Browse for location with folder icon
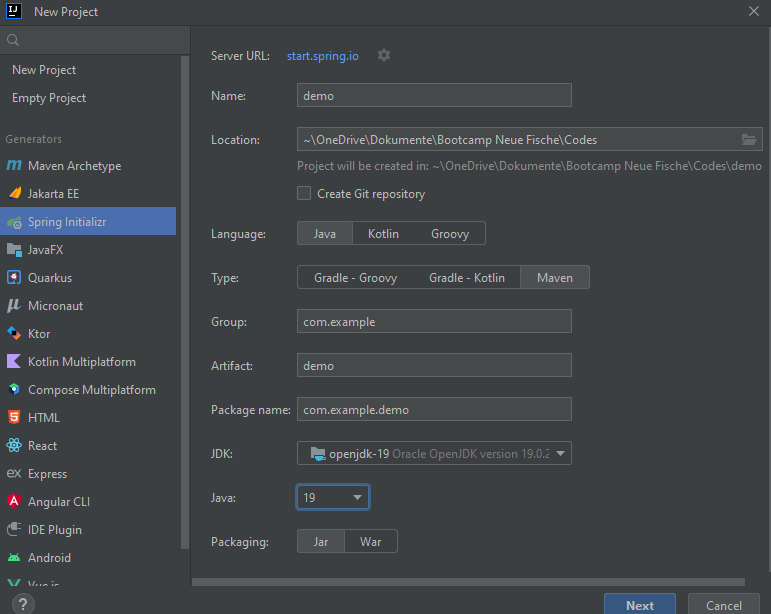 click(x=749, y=140)
